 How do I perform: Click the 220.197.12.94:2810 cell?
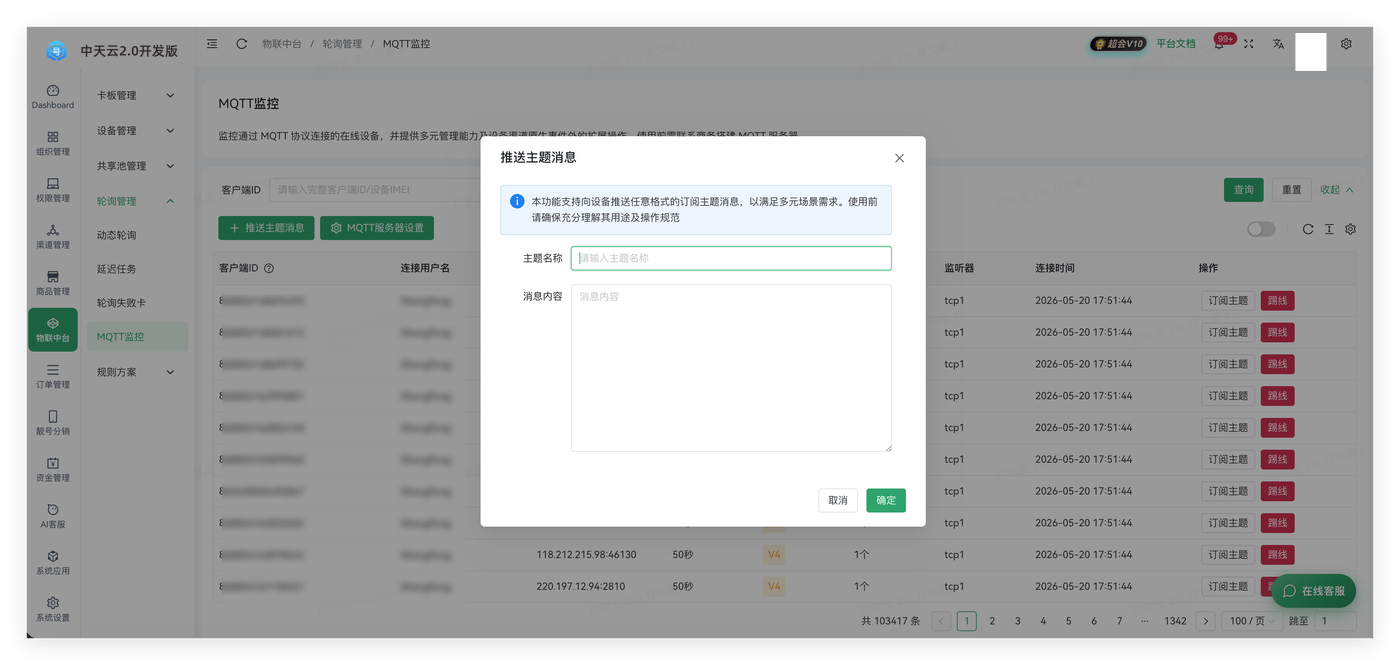580,586
